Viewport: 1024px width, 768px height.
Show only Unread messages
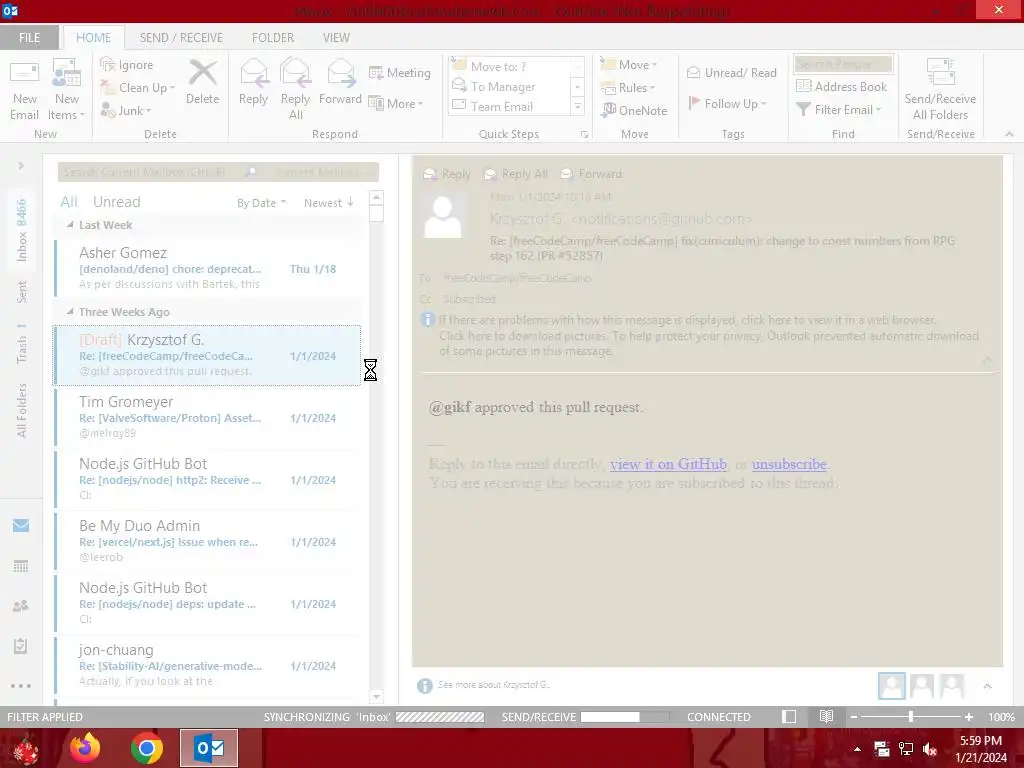(116, 202)
